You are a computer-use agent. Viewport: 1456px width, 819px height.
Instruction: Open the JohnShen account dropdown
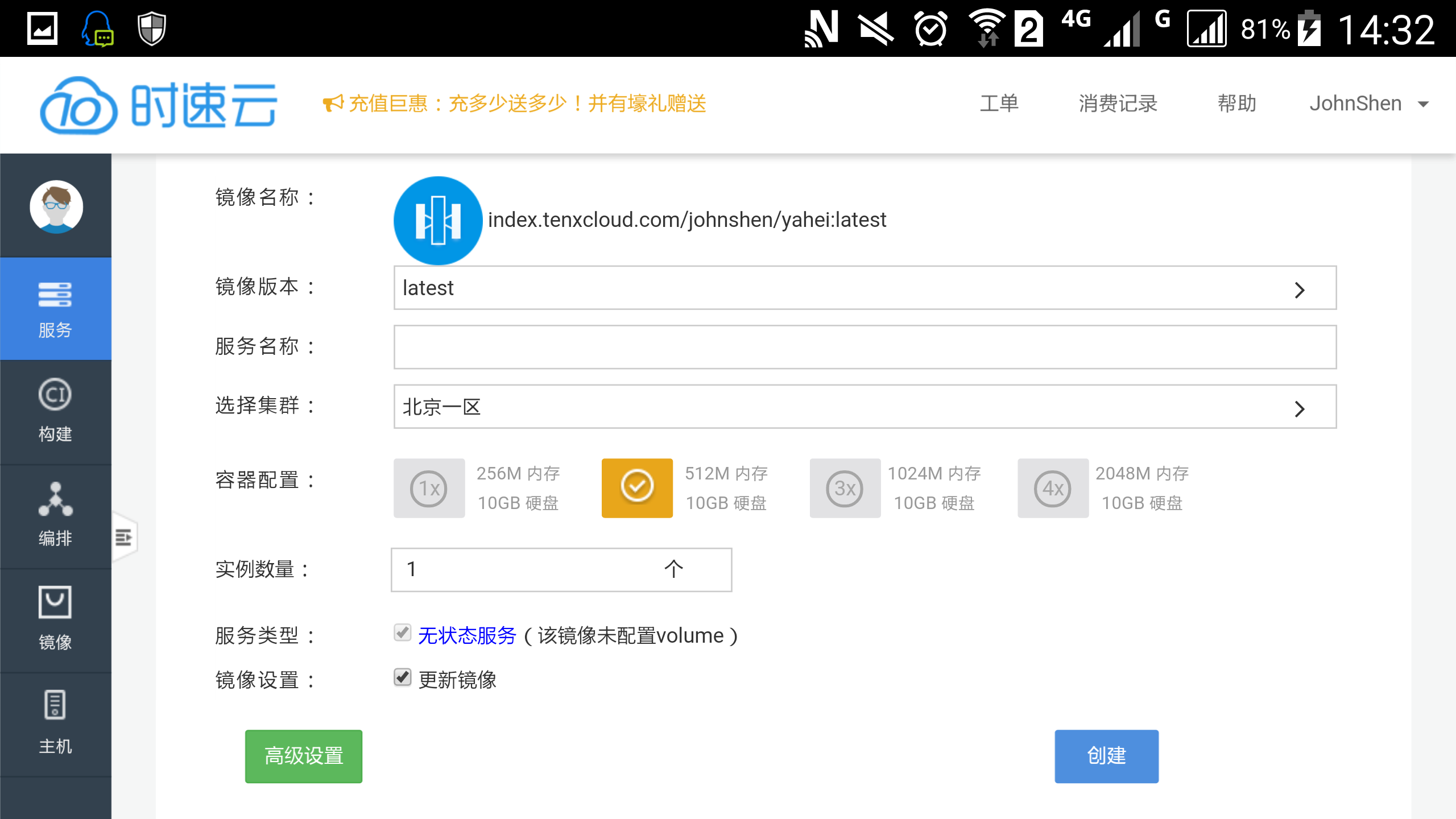coord(1368,104)
